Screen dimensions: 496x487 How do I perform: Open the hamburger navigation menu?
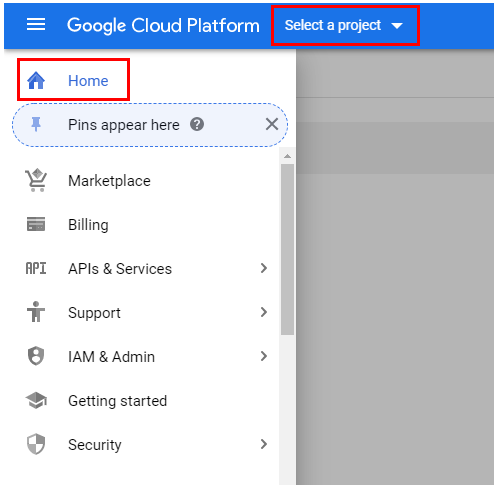(x=36, y=24)
